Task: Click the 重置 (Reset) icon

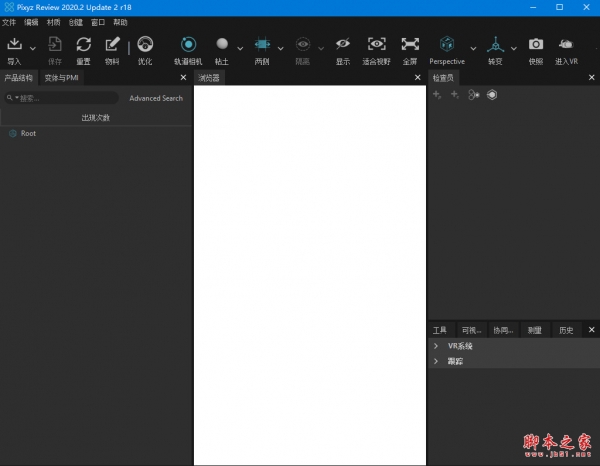Action: (83, 45)
